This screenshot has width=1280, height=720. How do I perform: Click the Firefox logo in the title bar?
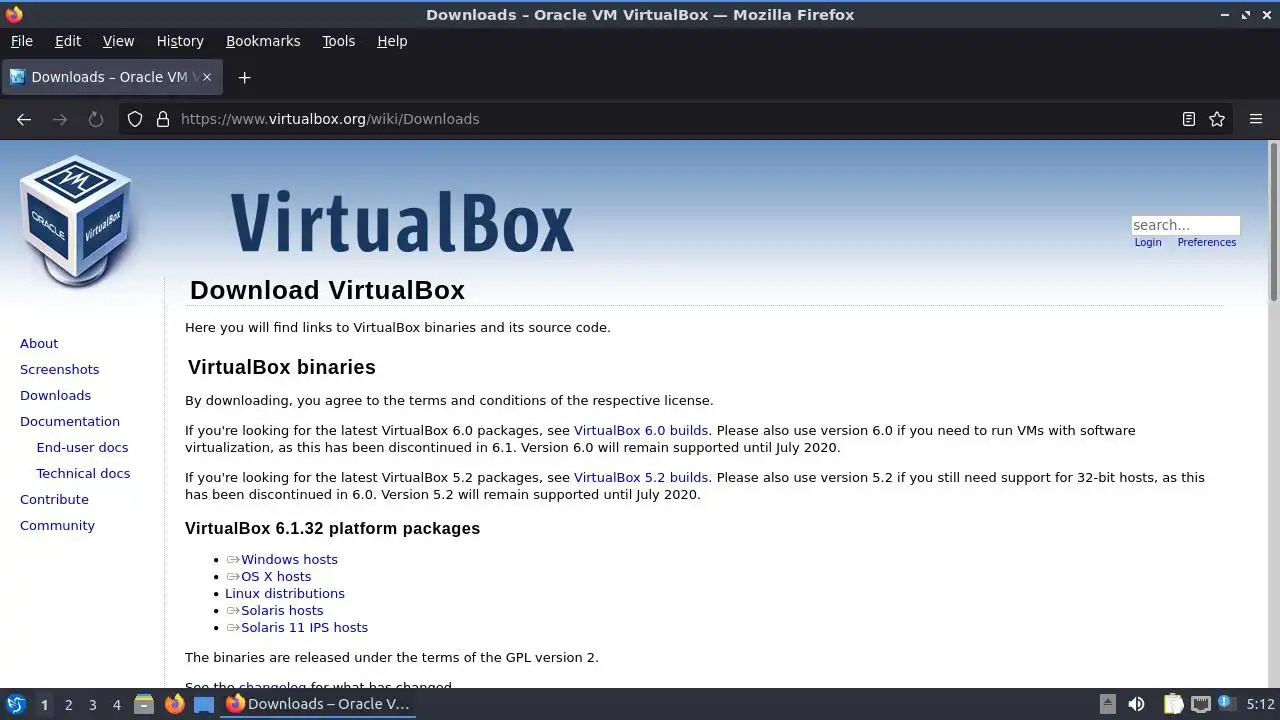click(x=14, y=14)
